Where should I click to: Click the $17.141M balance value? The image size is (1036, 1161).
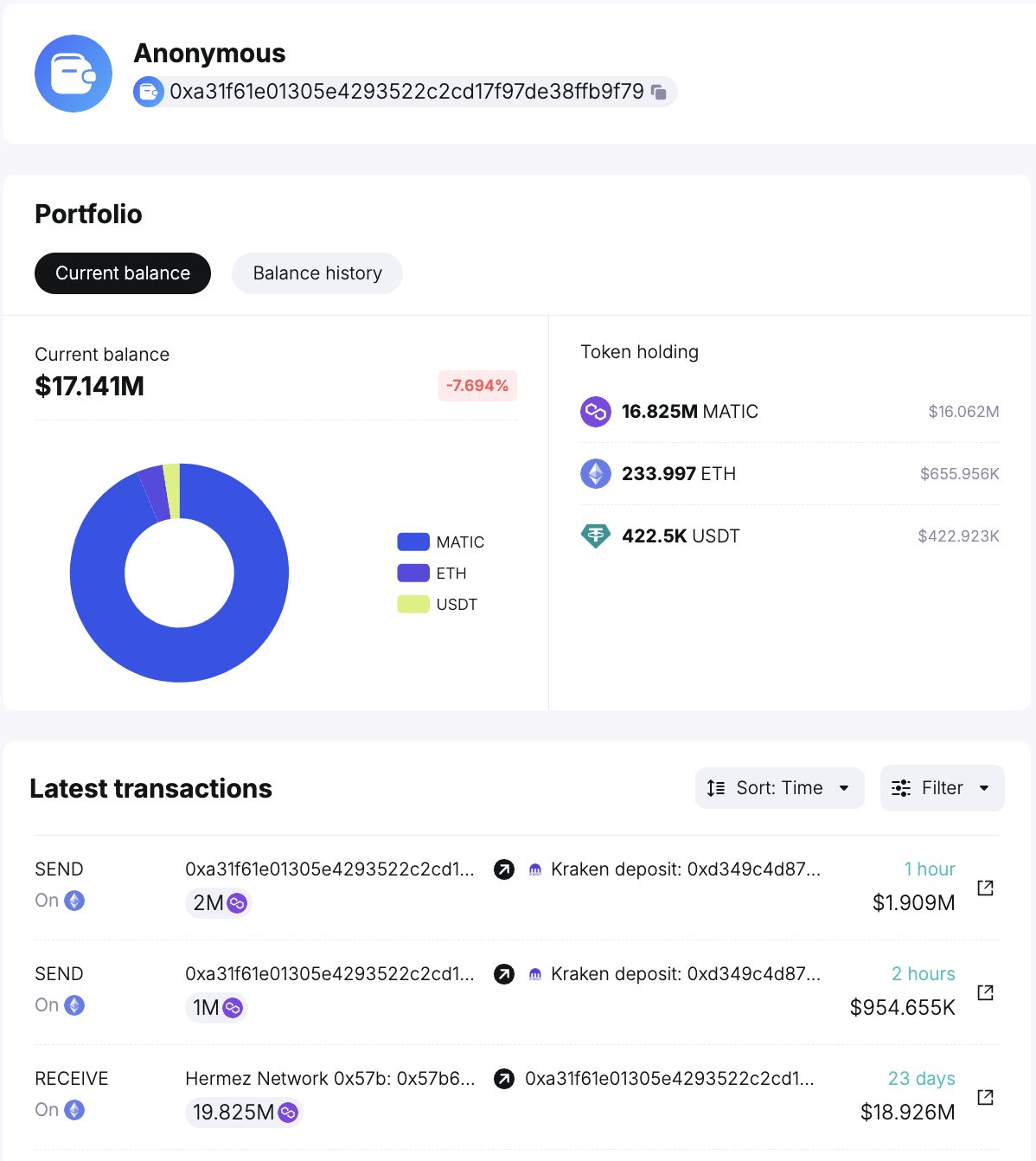coord(90,386)
